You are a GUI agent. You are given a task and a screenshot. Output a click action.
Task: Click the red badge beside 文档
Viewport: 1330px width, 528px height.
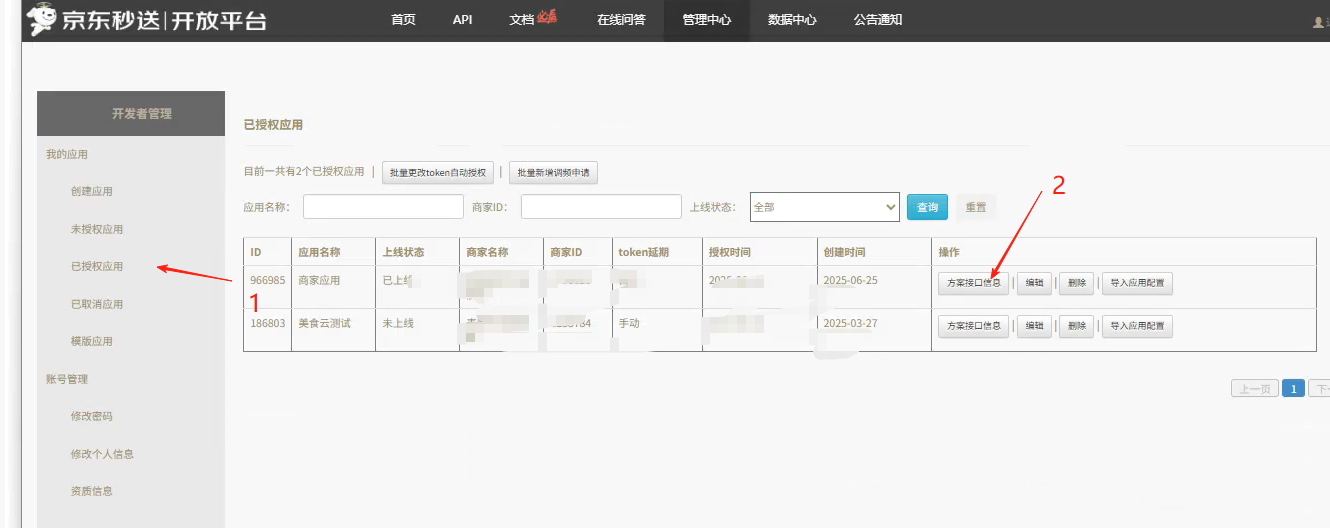click(547, 16)
